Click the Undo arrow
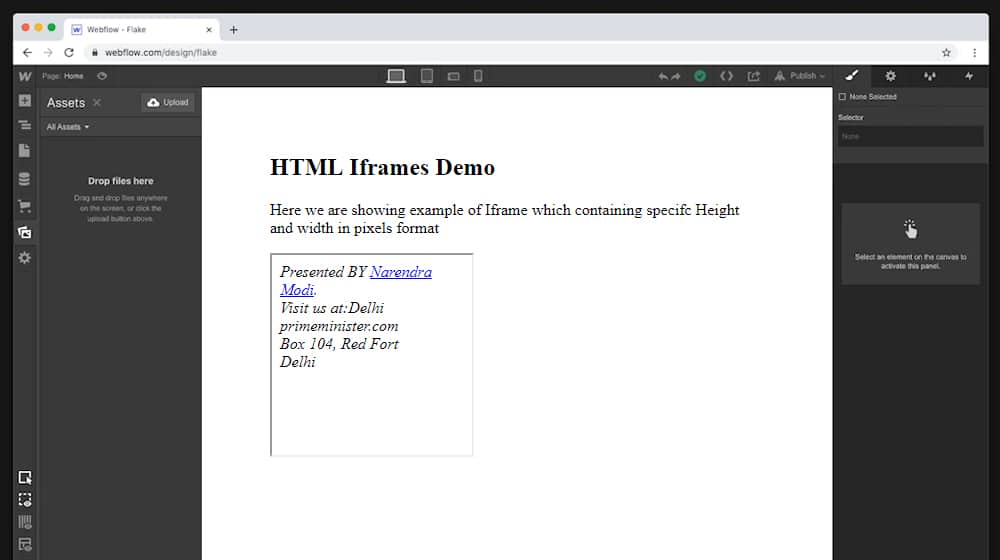The image size is (1000, 560). (x=663, y=77)
